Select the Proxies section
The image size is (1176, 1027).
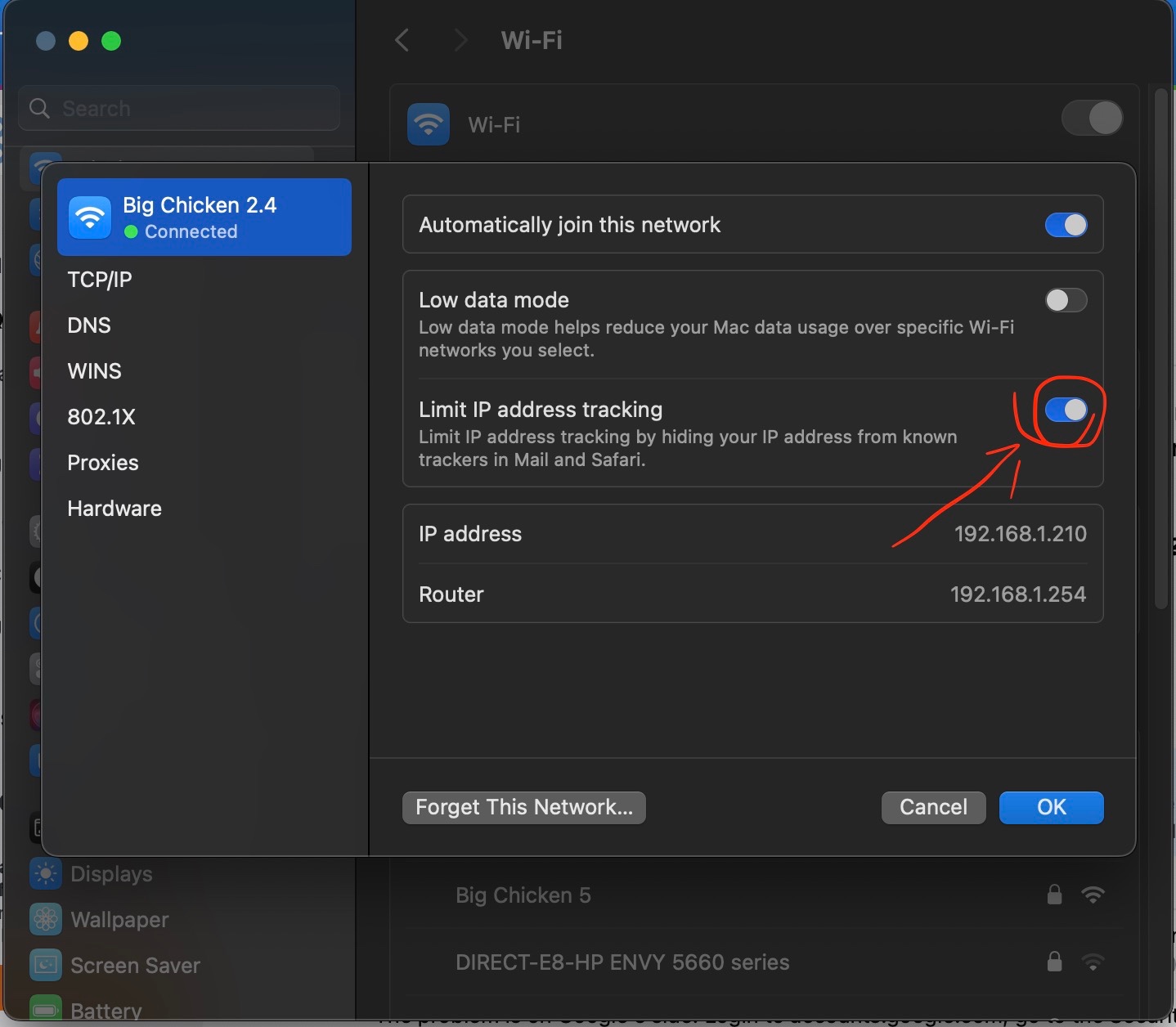103,463
